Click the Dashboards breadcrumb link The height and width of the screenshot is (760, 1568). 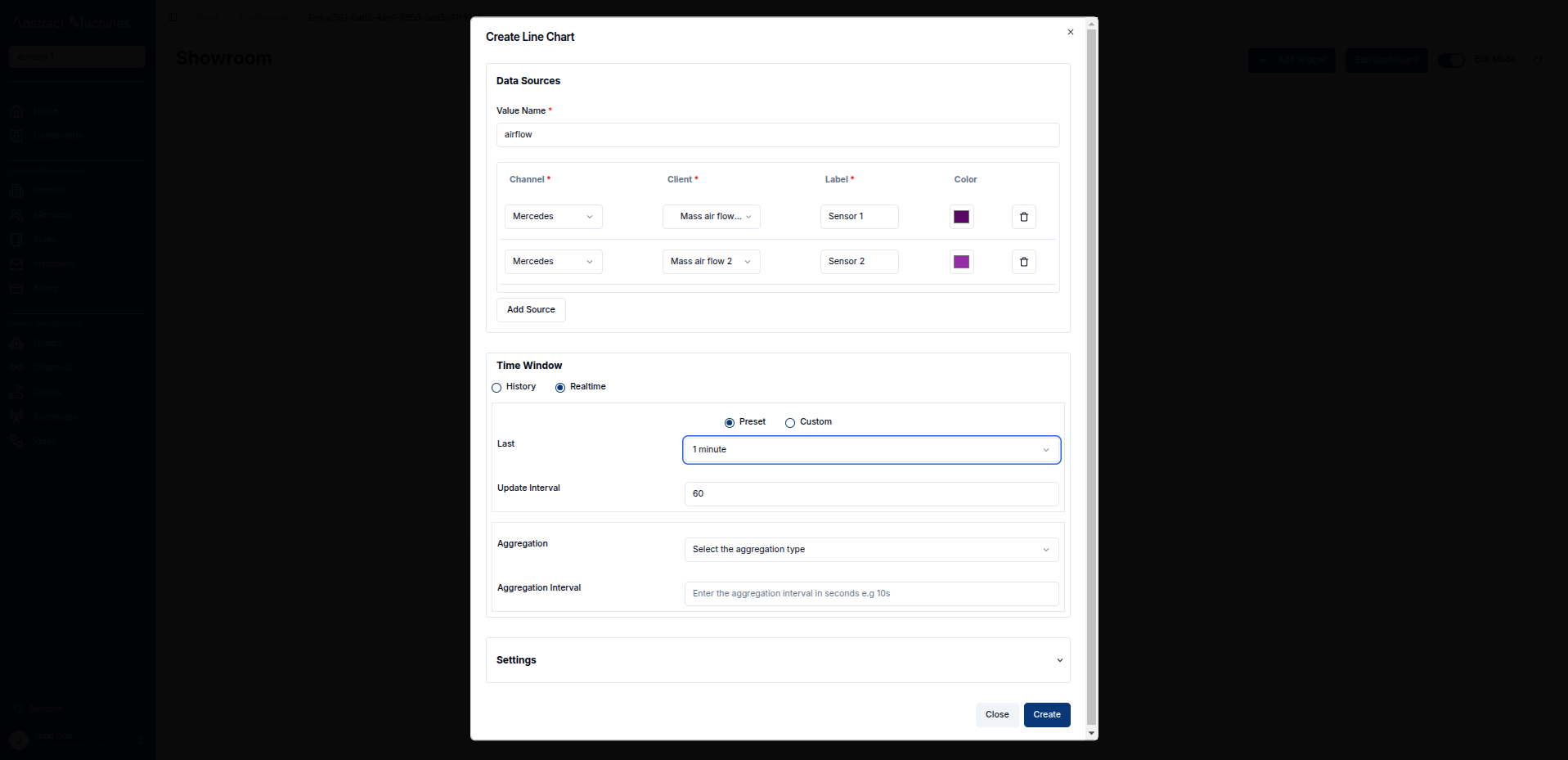point(263,16)
